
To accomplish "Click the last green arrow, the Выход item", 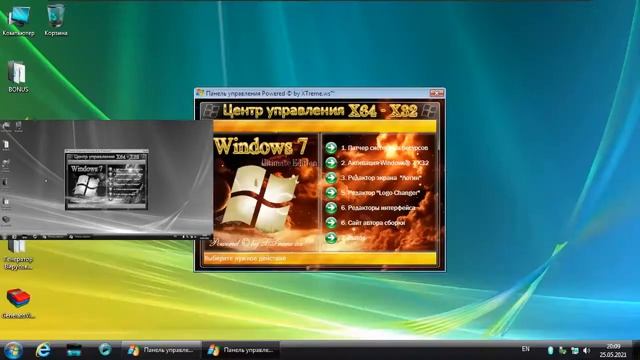I will tap(331, 238).
